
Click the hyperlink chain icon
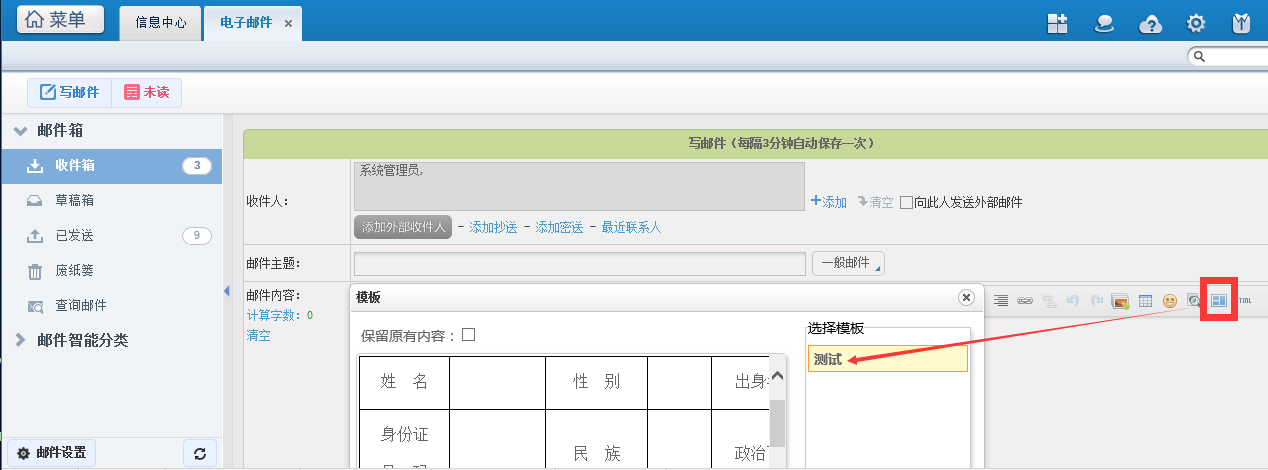click(1025, 300)
